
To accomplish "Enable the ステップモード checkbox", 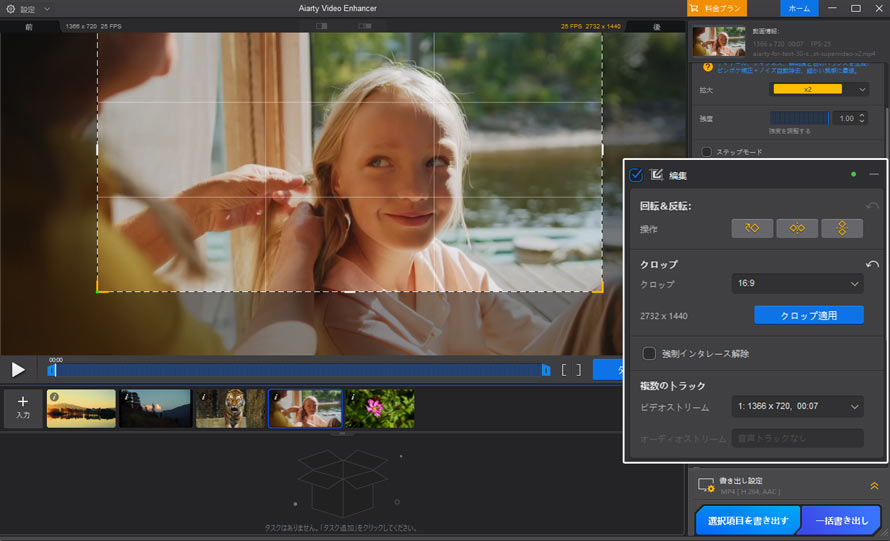I will tap(707, 152).
